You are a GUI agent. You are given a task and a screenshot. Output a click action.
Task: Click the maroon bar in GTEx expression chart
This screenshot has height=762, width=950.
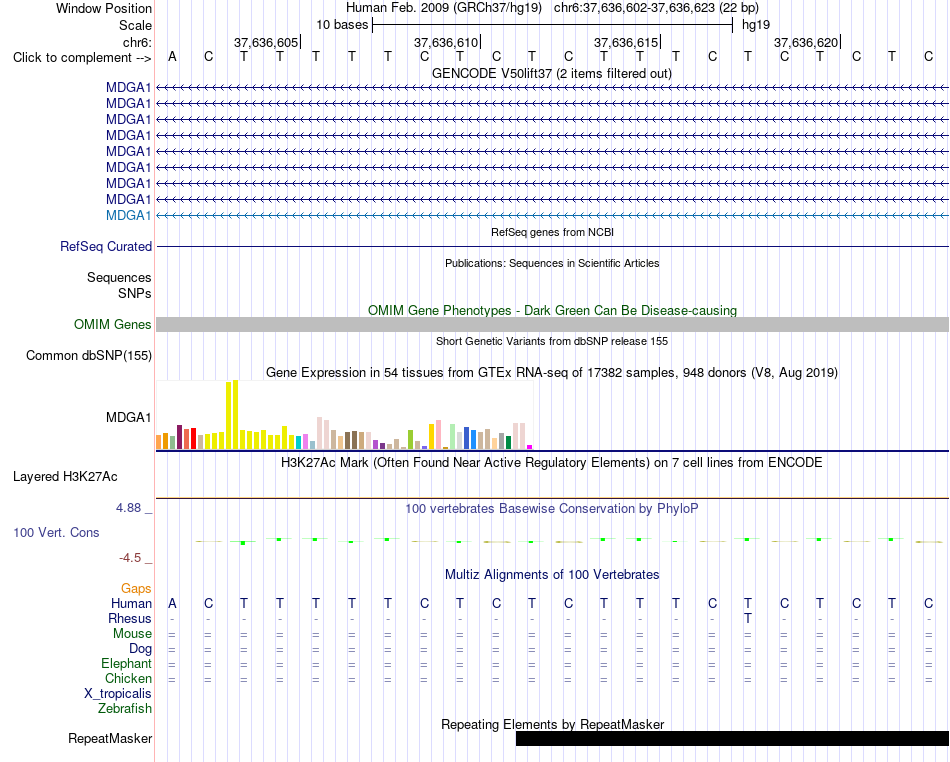pyautogui.click(x=179, y=437)
